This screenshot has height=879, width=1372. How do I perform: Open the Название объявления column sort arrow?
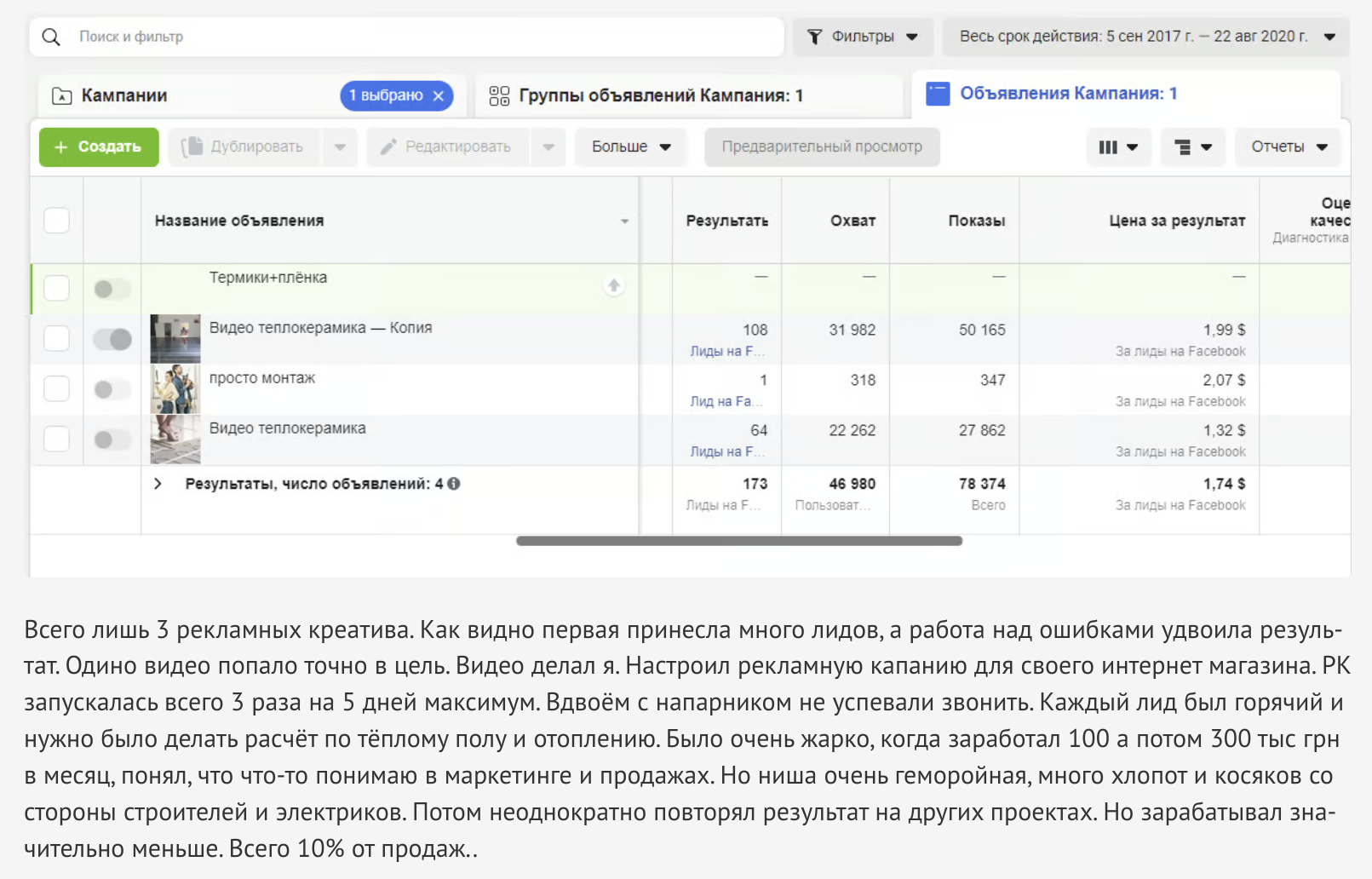(624, 221)
